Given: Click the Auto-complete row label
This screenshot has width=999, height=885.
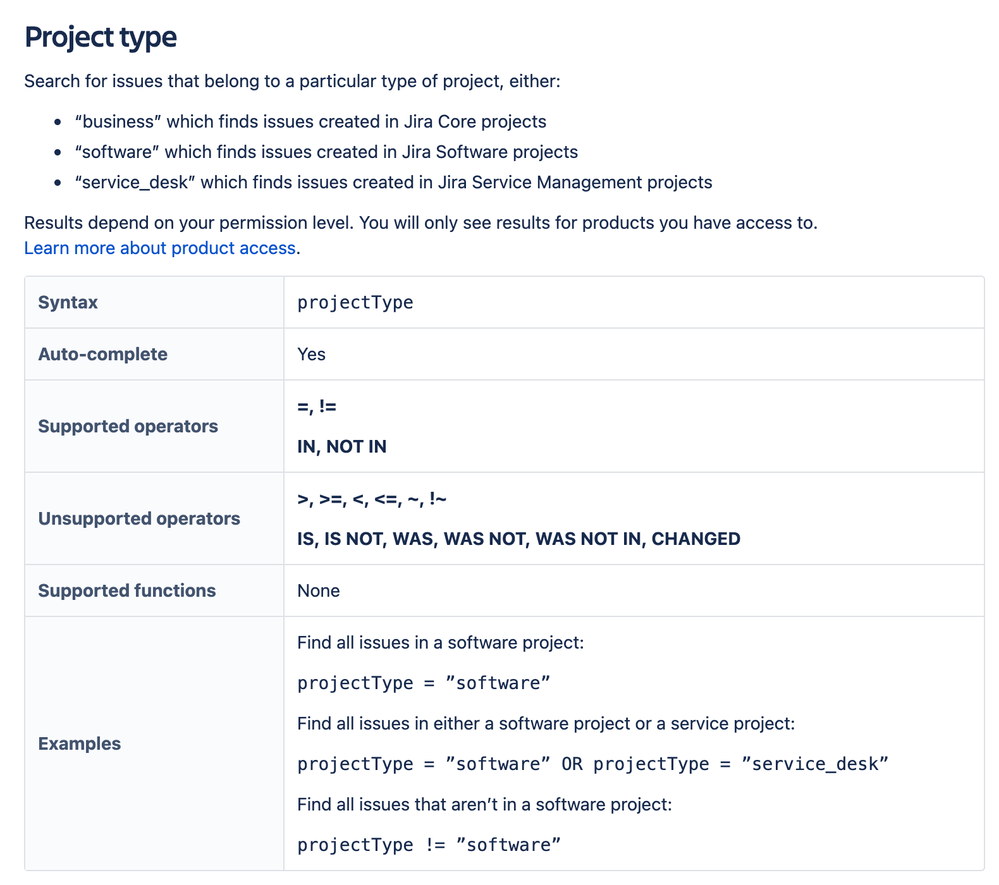Looking at the screenshot, I should tap(103, 354).
